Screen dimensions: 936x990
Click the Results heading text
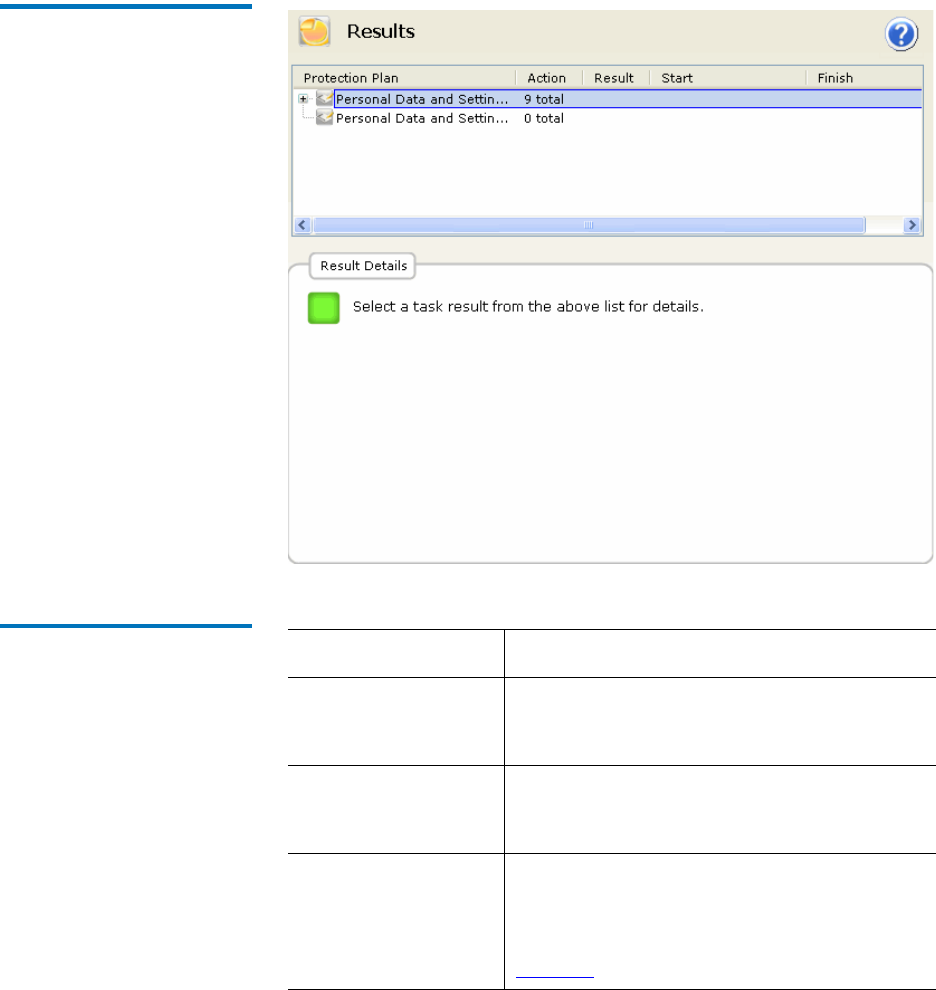tap(381, 32)
